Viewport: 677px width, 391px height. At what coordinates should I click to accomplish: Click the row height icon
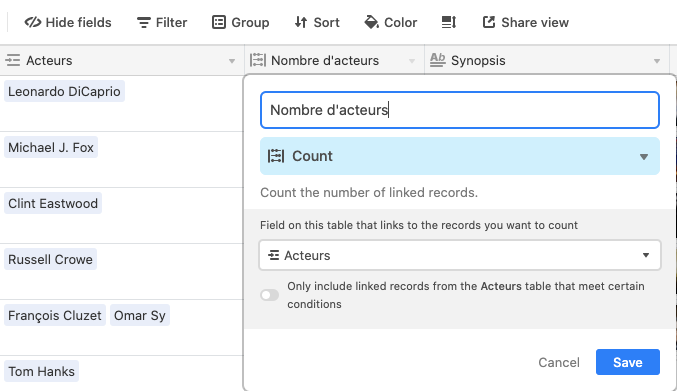[449, 22]
